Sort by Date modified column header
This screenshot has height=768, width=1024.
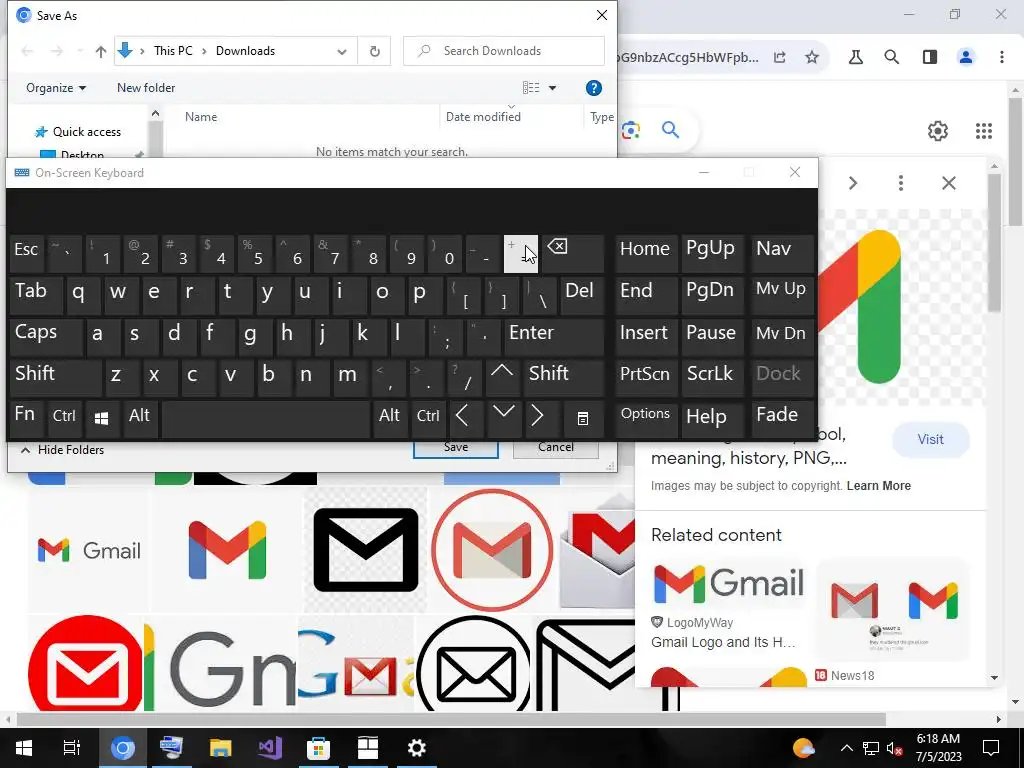pos(483,117)
